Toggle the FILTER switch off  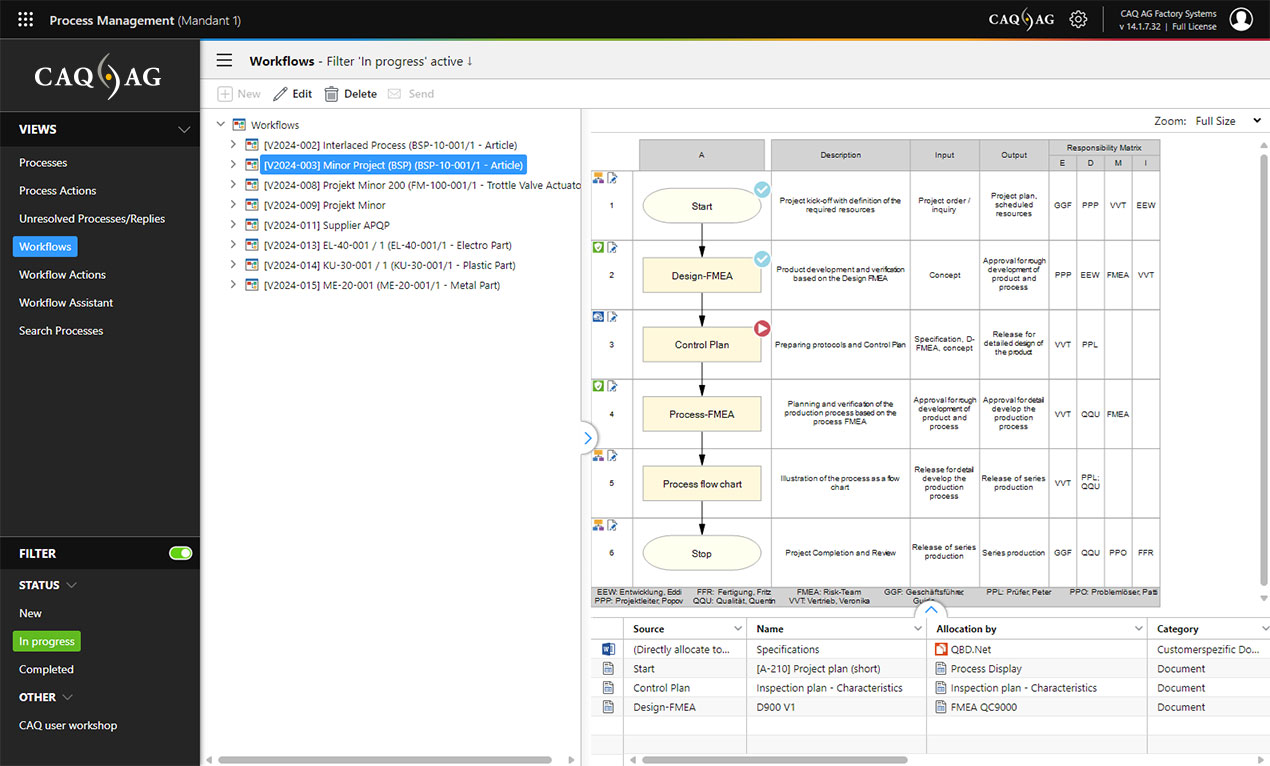coord(180,553)
